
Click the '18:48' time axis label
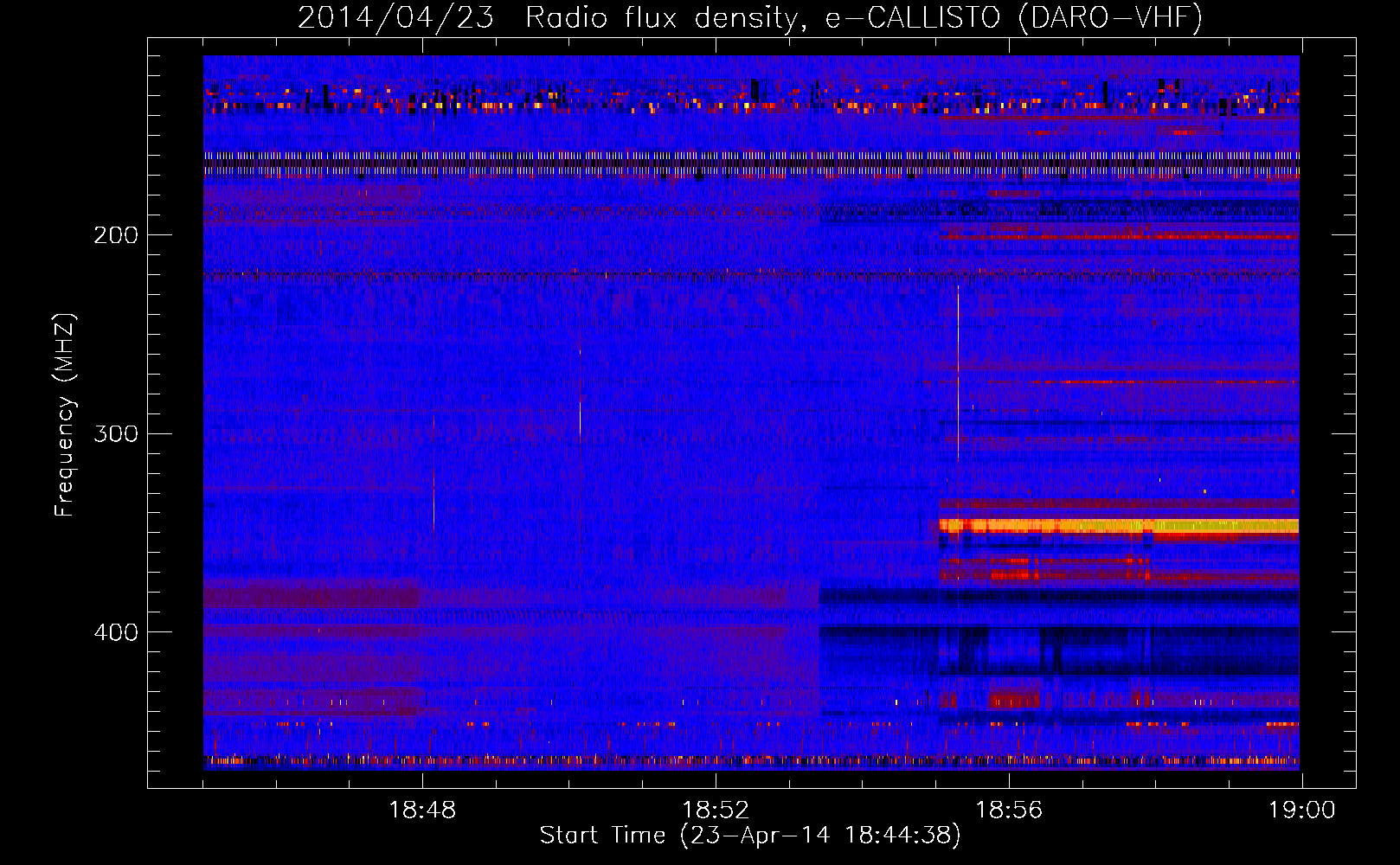pos(422,811)
